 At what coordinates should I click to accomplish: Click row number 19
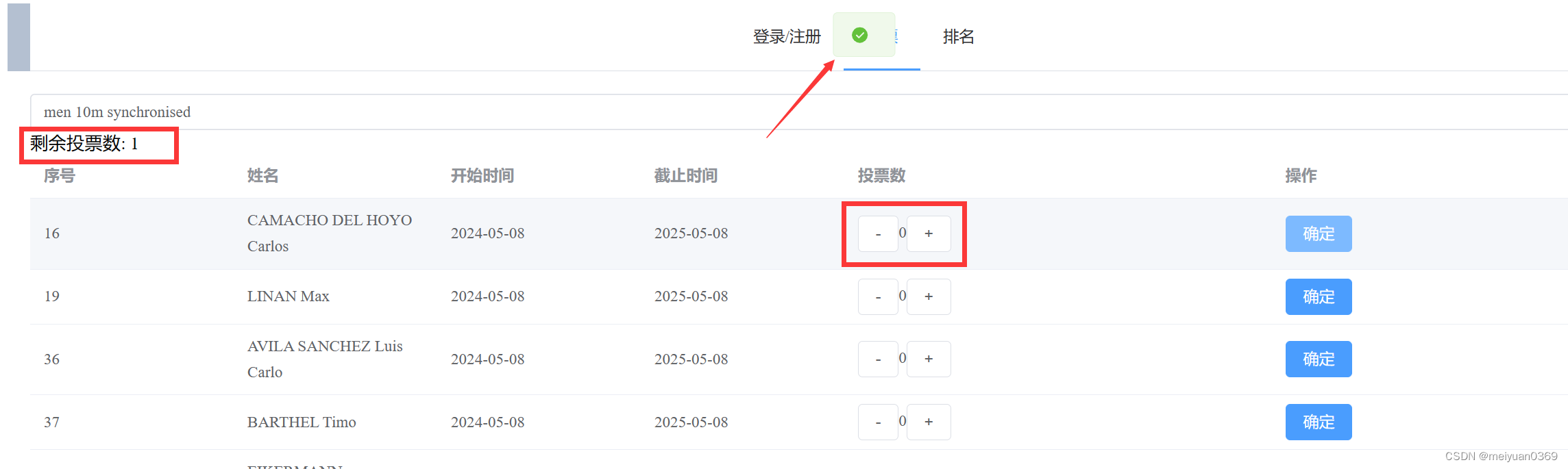point(52,296)
